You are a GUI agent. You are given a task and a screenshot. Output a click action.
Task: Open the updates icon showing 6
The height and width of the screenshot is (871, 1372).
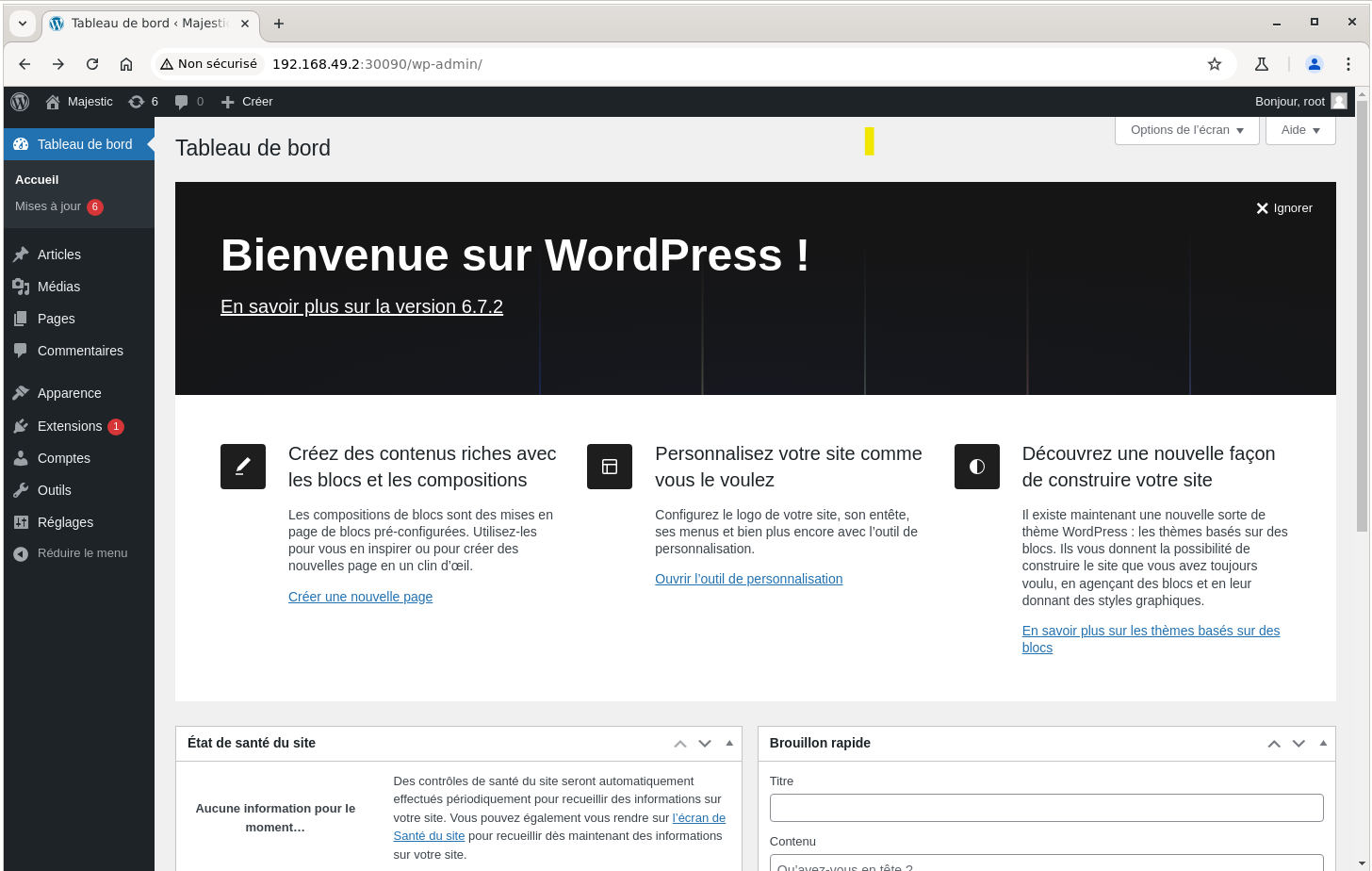tap(137, 102)
